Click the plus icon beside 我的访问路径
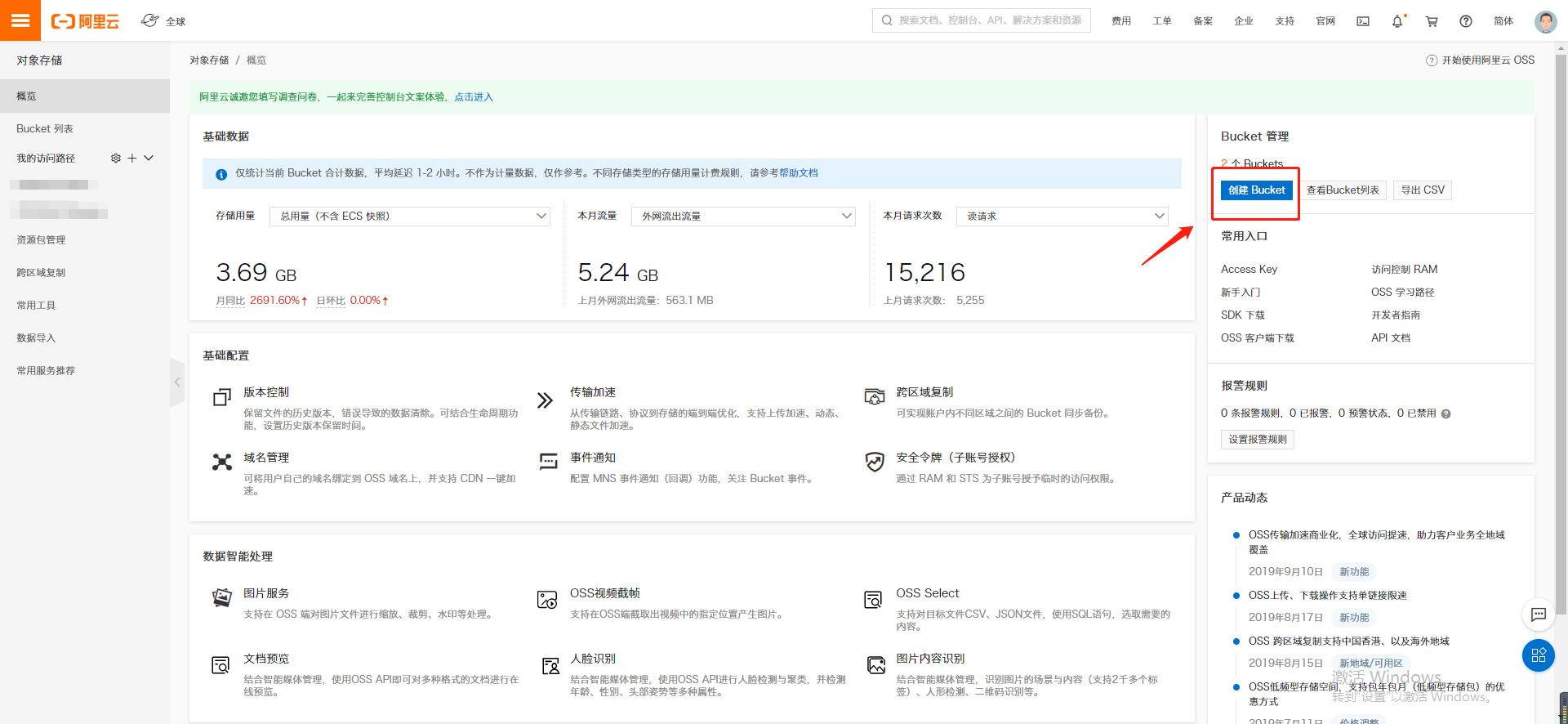The image size is (1568, 724). coord(132,159)
